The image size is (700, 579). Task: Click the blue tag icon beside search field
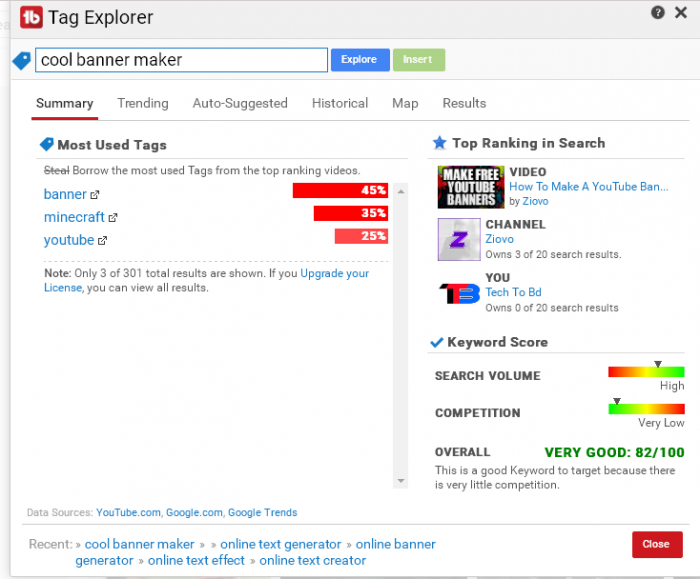click(x=21, y=60)
